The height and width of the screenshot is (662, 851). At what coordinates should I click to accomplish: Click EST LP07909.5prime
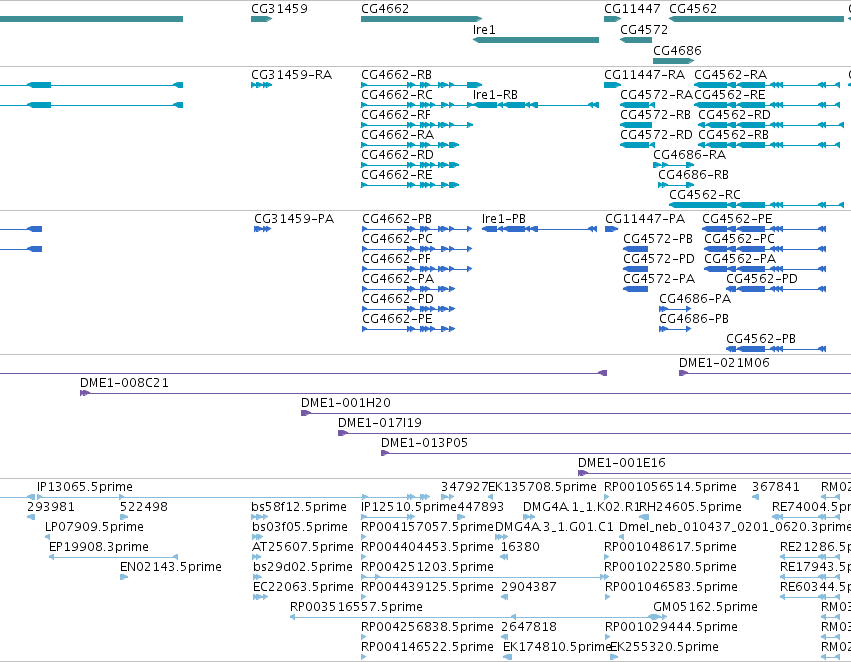[x=94, y=527]
